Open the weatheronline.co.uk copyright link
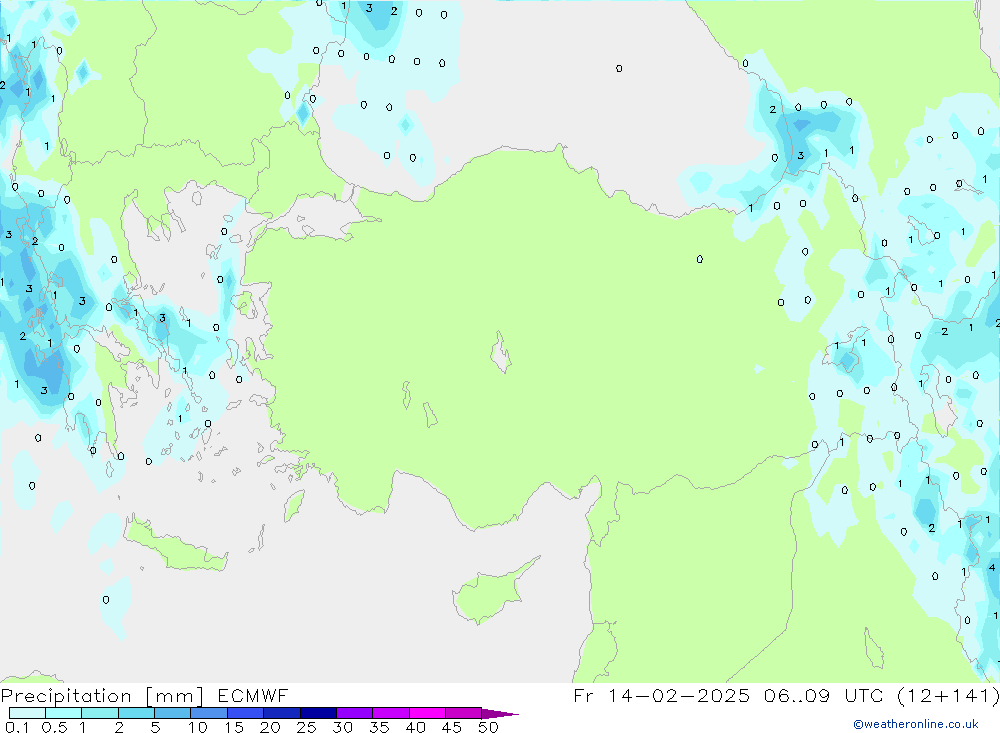1000x733 pixels. pos(916,724)
